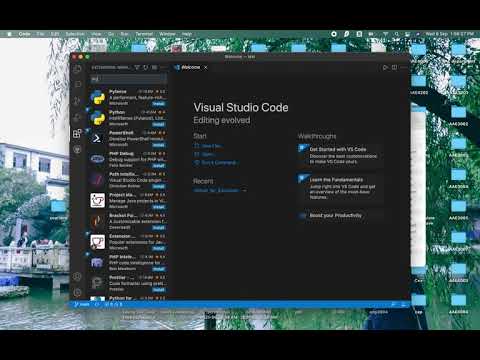
Task: Refresh the extensions list
Action: pos(146,67)
